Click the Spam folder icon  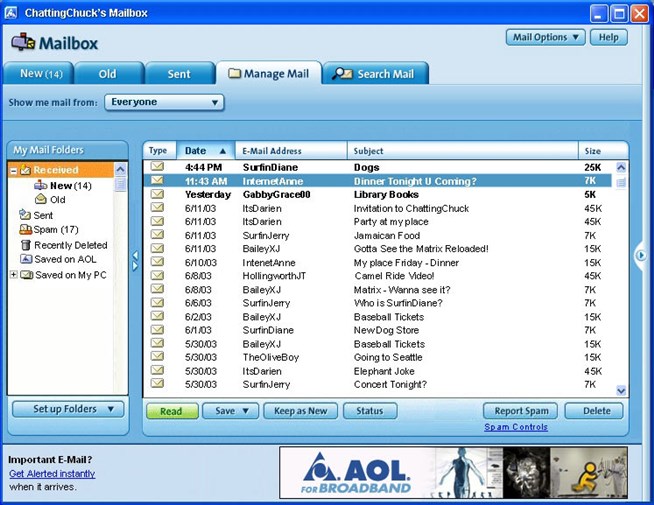coord(25,230)
